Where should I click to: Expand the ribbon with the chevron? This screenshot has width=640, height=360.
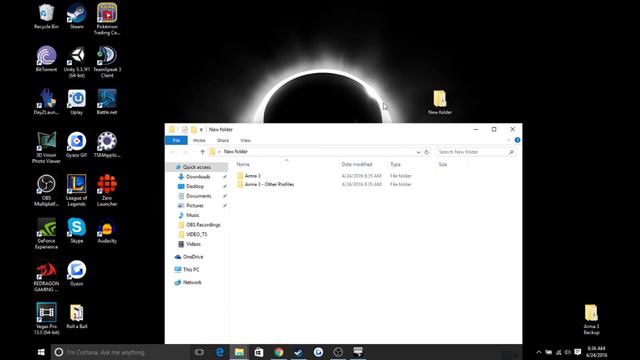(509, 140)
